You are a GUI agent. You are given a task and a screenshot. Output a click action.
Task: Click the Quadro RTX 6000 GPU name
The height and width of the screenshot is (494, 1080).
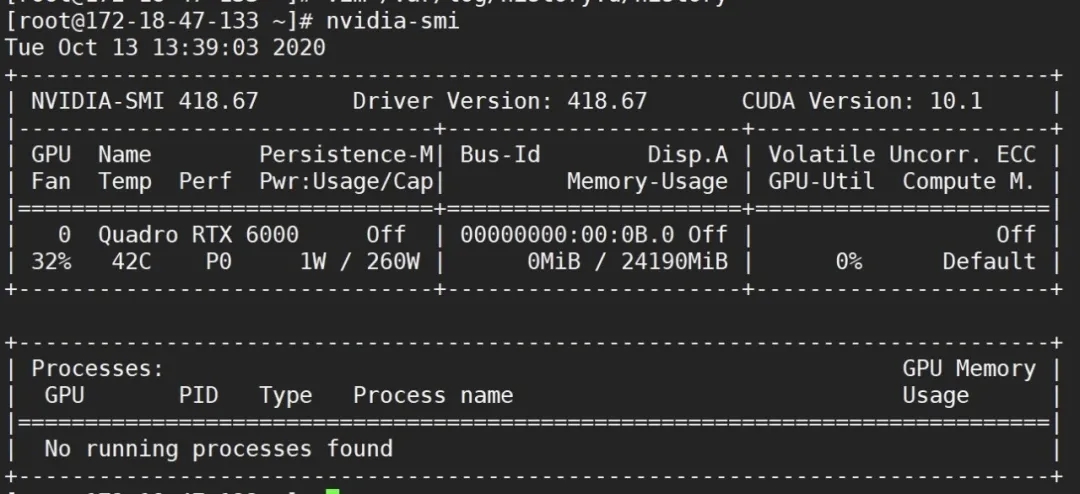(x=198, y=235)
